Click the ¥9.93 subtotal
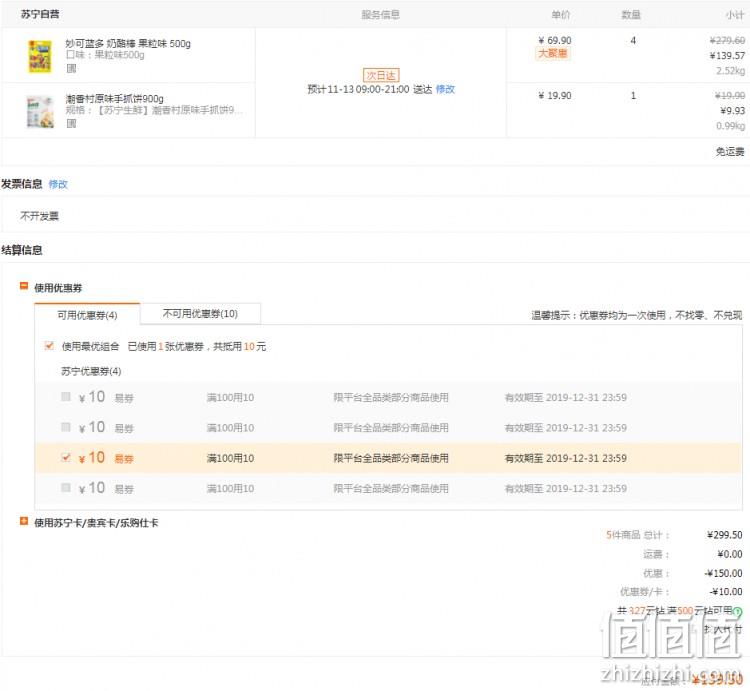The image size is (750, 691). point(732,110)
